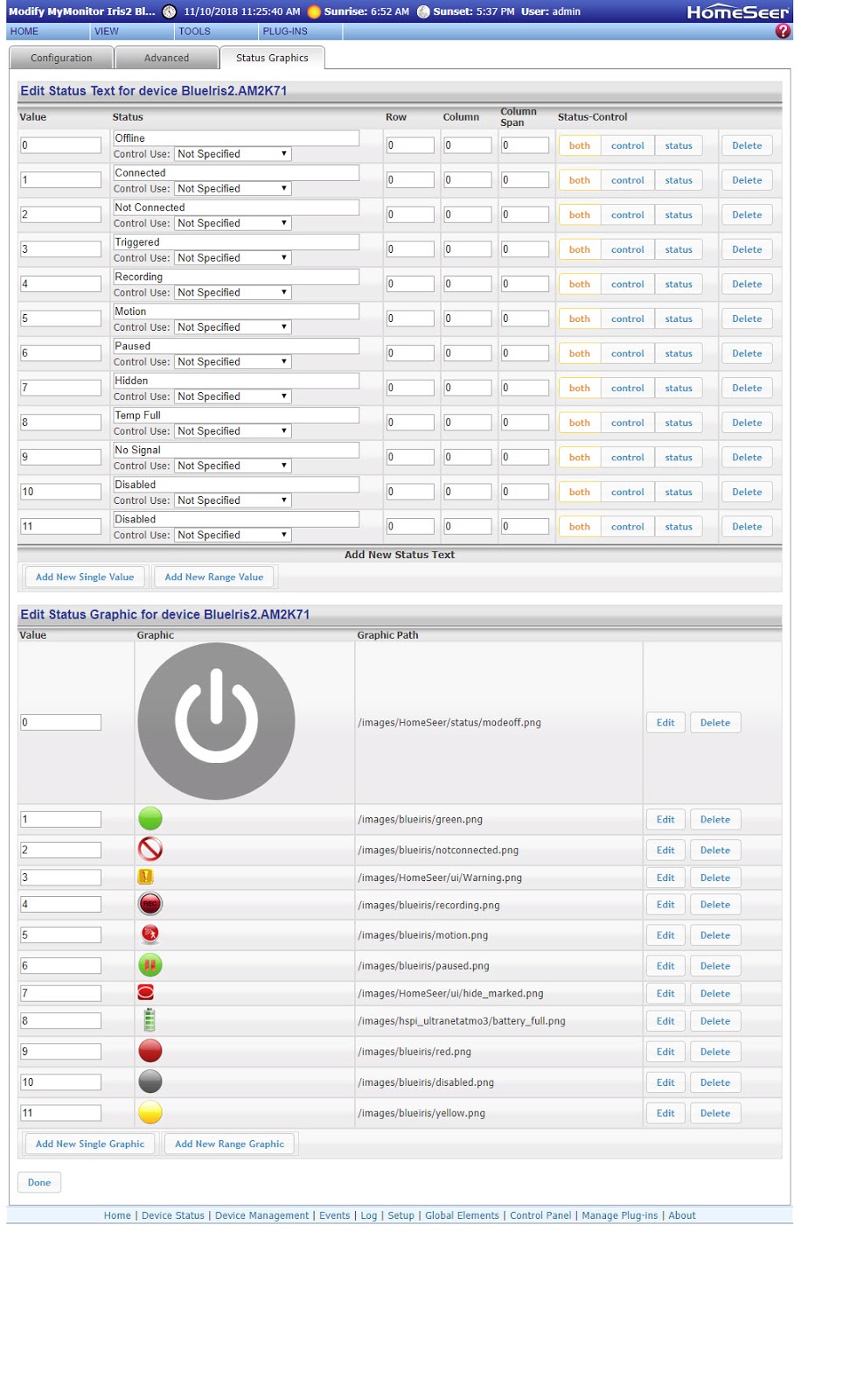Screen dimensions: 850x1400
Task: Click the yellow warning graphic for value 3
Action: tap(146, 876)
